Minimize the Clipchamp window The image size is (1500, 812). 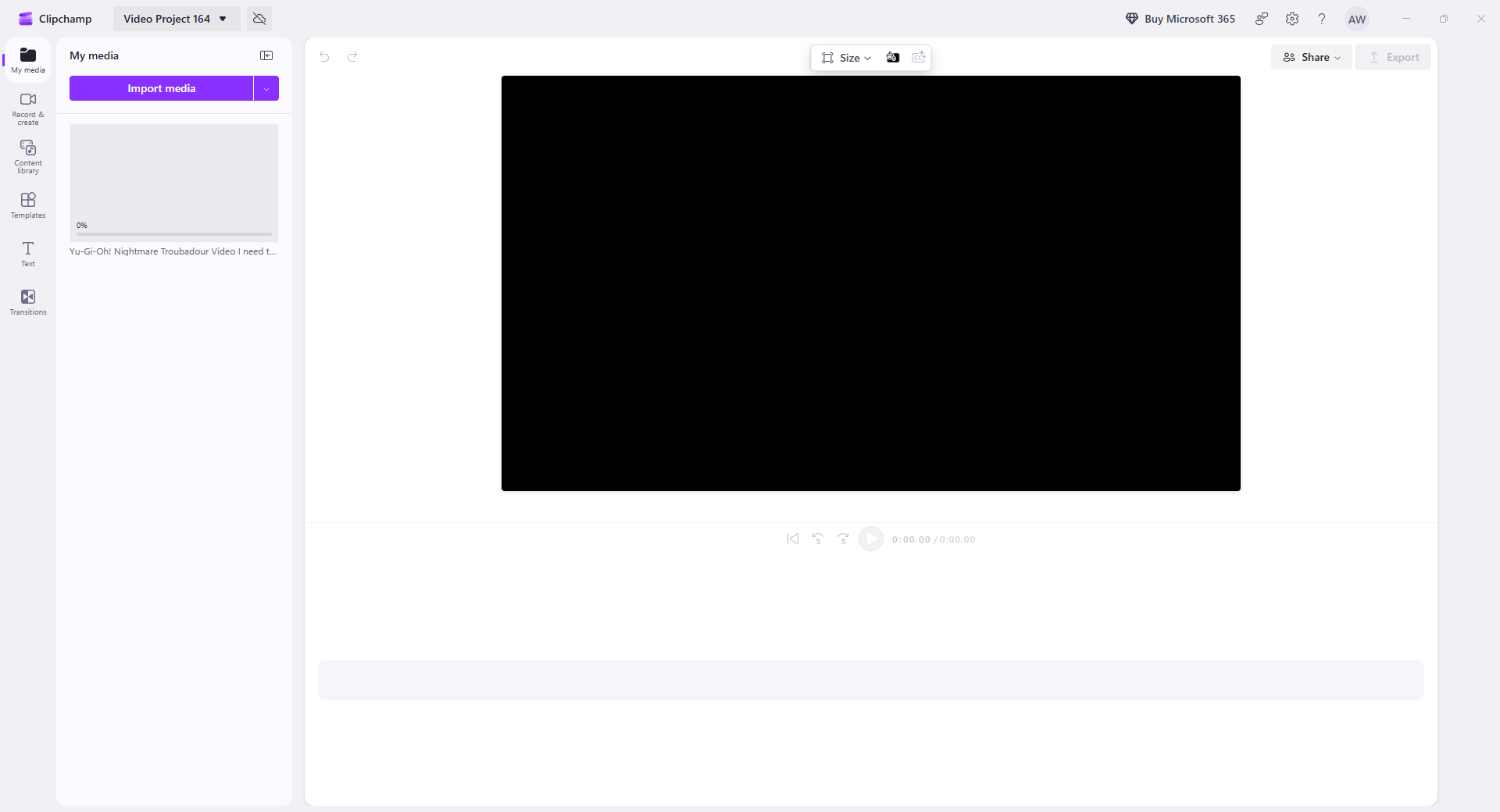coord(1406,19)
